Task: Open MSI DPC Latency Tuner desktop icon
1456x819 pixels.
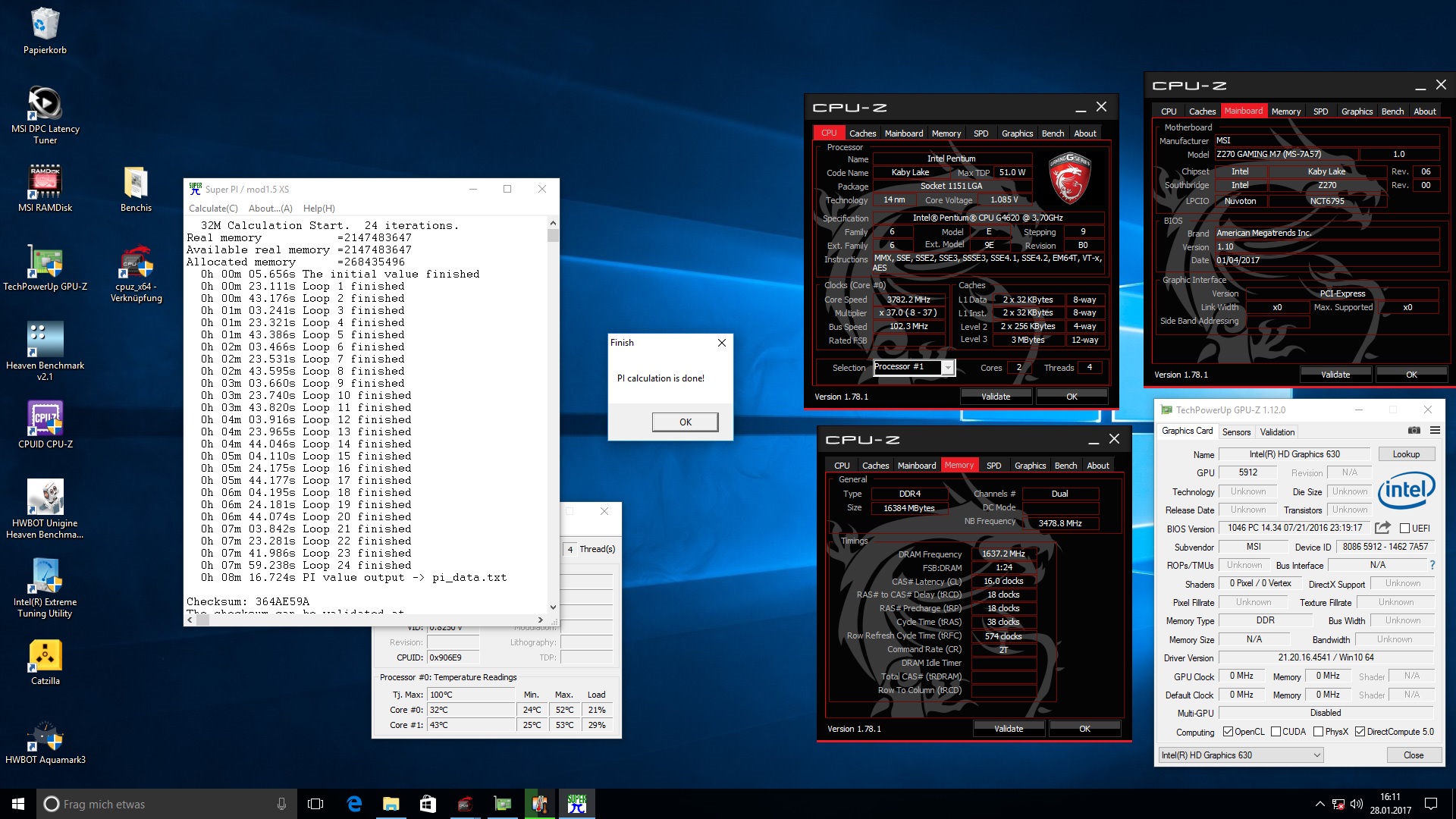Action: 45,115
